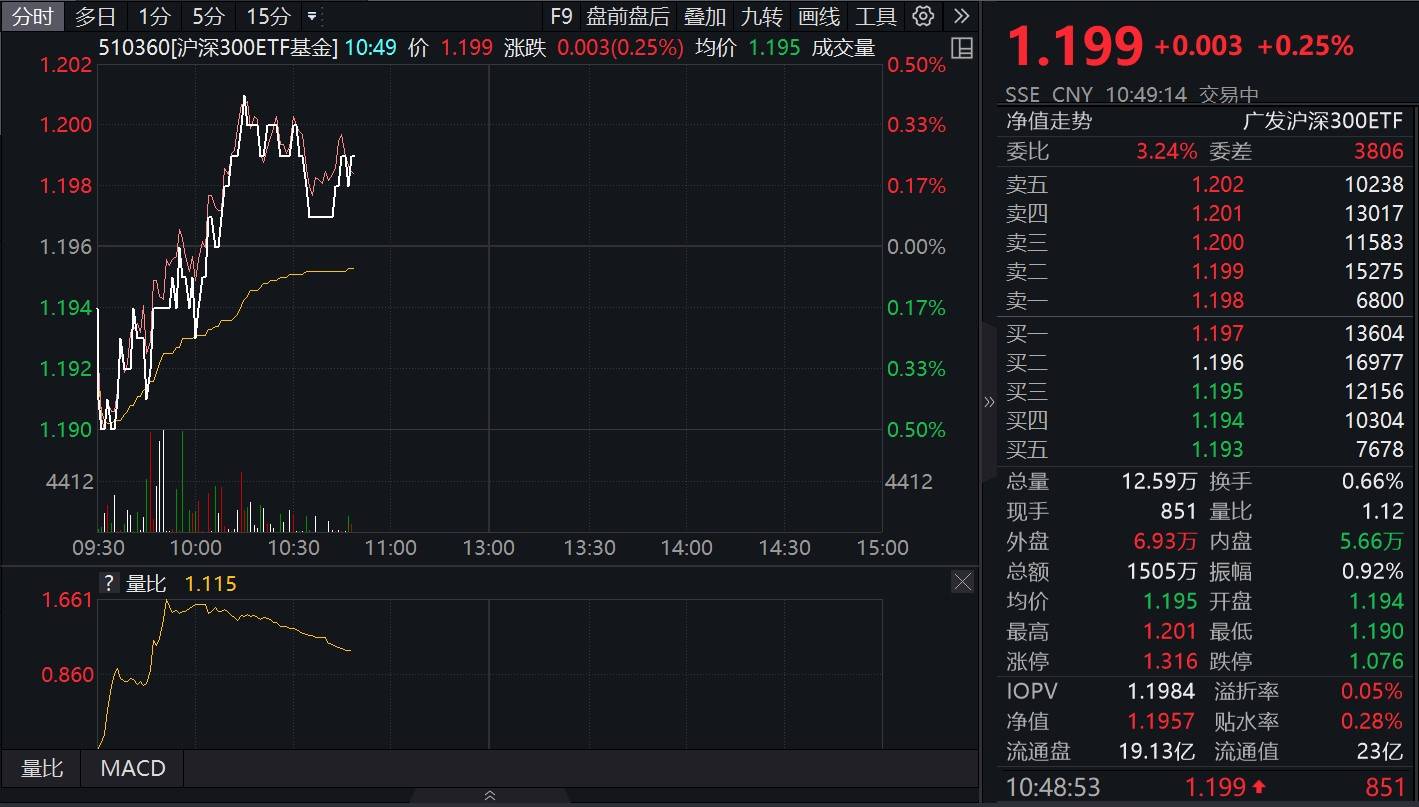Switch to the MACD indicator tab

[131, 768]
